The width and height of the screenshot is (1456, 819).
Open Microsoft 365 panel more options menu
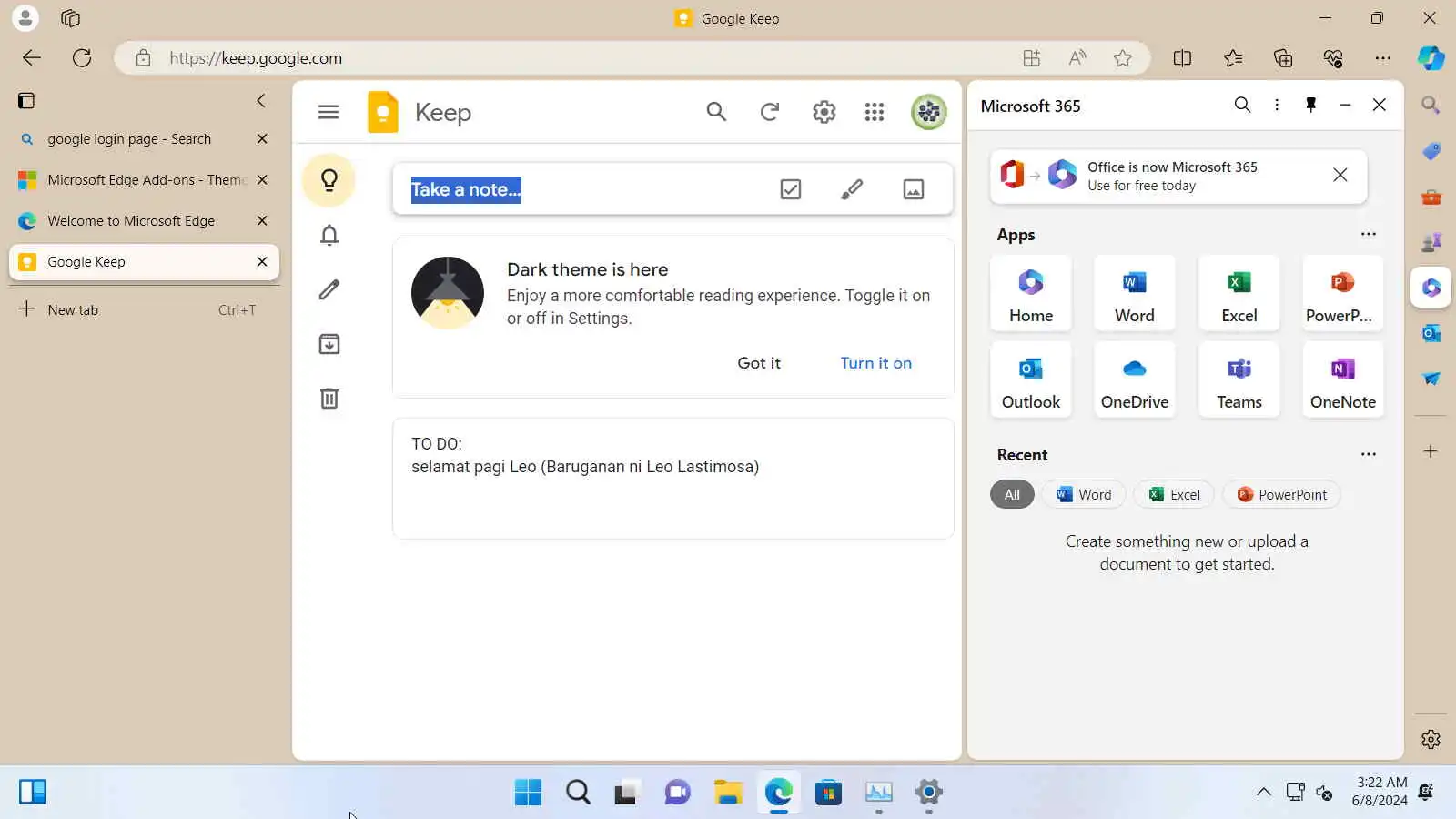[1277, 105]
